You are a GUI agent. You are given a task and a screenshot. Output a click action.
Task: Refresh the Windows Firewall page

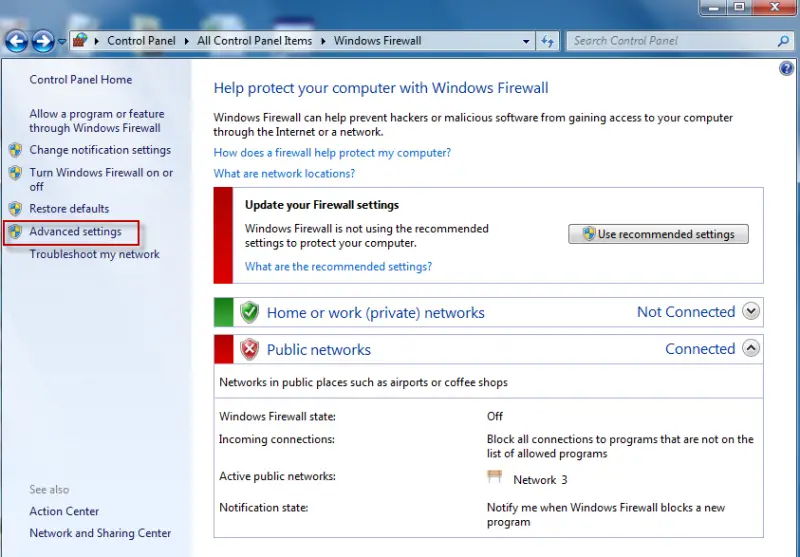coord(547,41)
